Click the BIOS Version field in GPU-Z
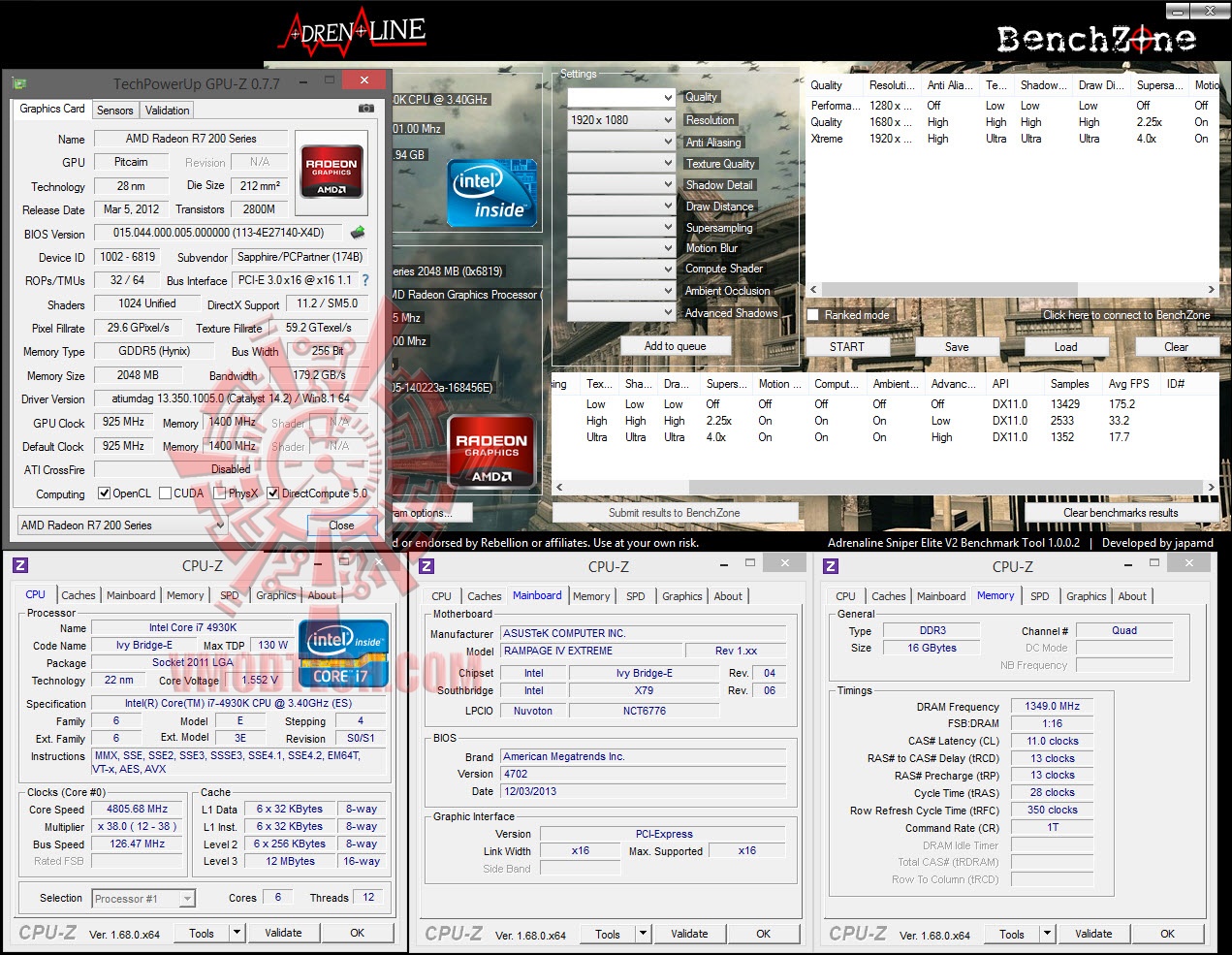The image size is (1232, 955). [218, 234]
